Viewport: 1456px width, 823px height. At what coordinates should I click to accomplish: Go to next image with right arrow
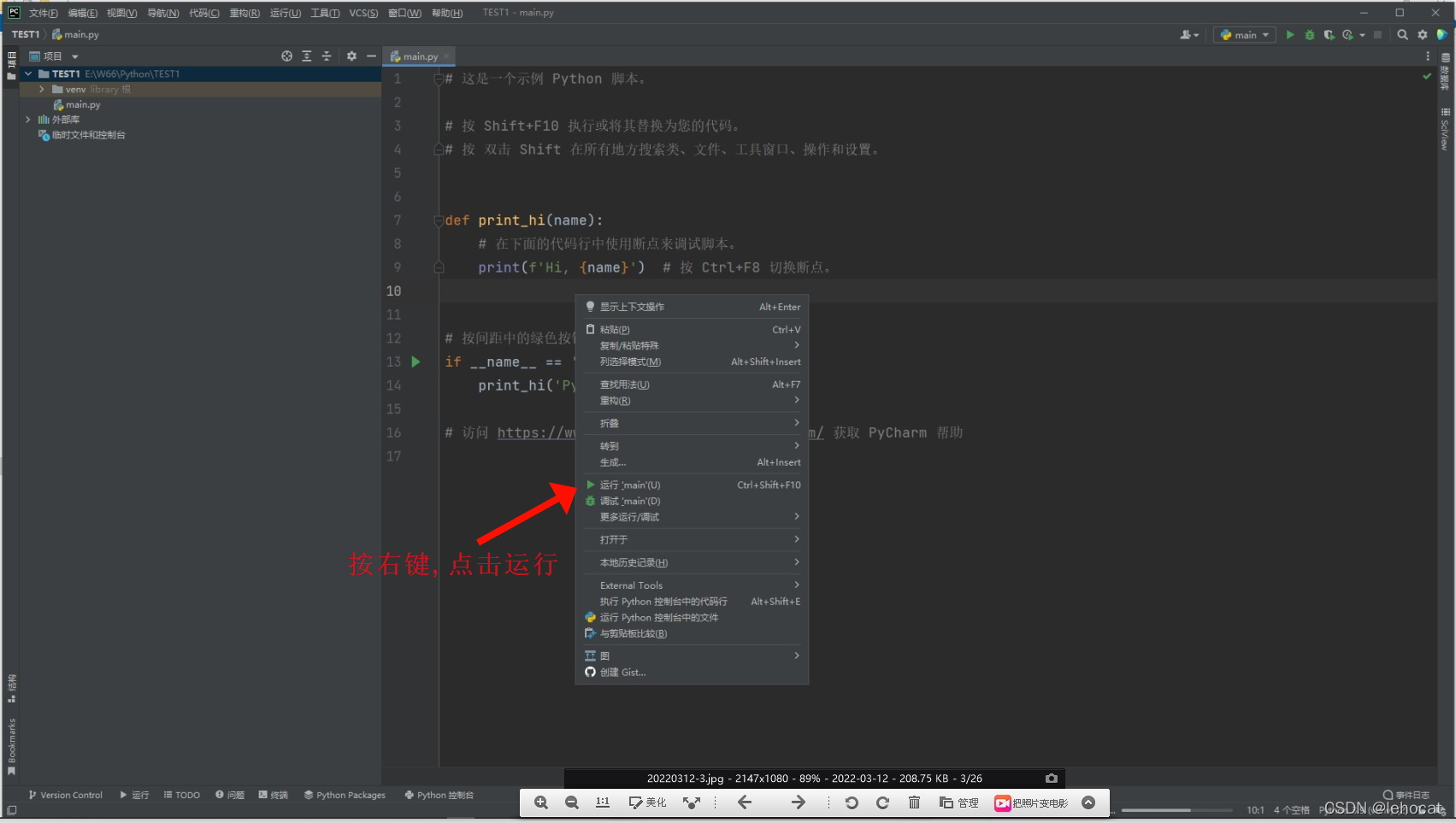click(x=799, y=802)
